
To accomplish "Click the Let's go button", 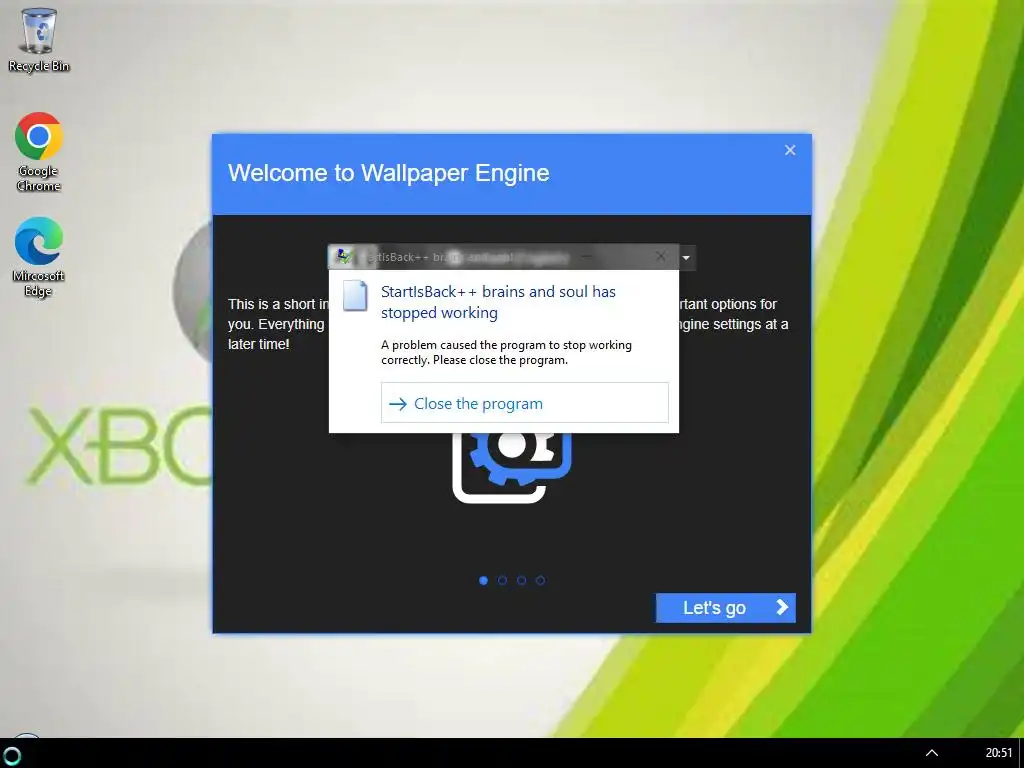I will click(x=726, y=607).
